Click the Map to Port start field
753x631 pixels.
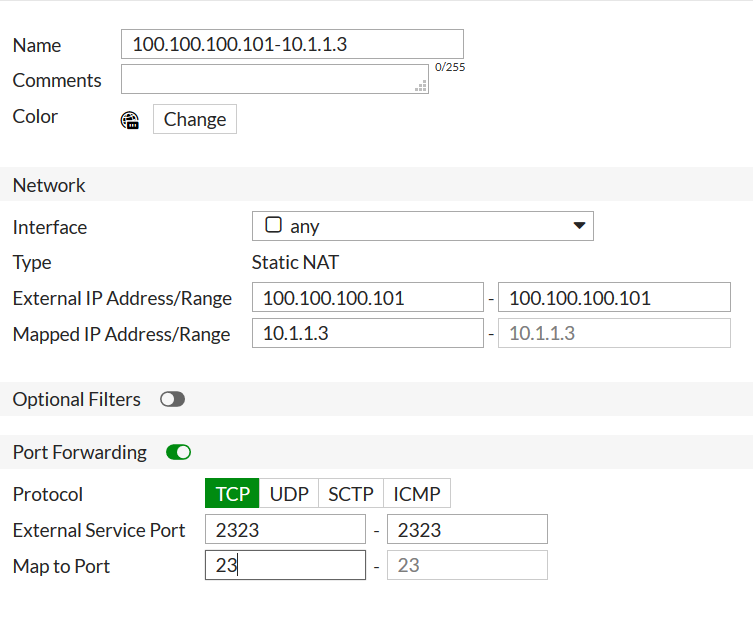[285, 565]
